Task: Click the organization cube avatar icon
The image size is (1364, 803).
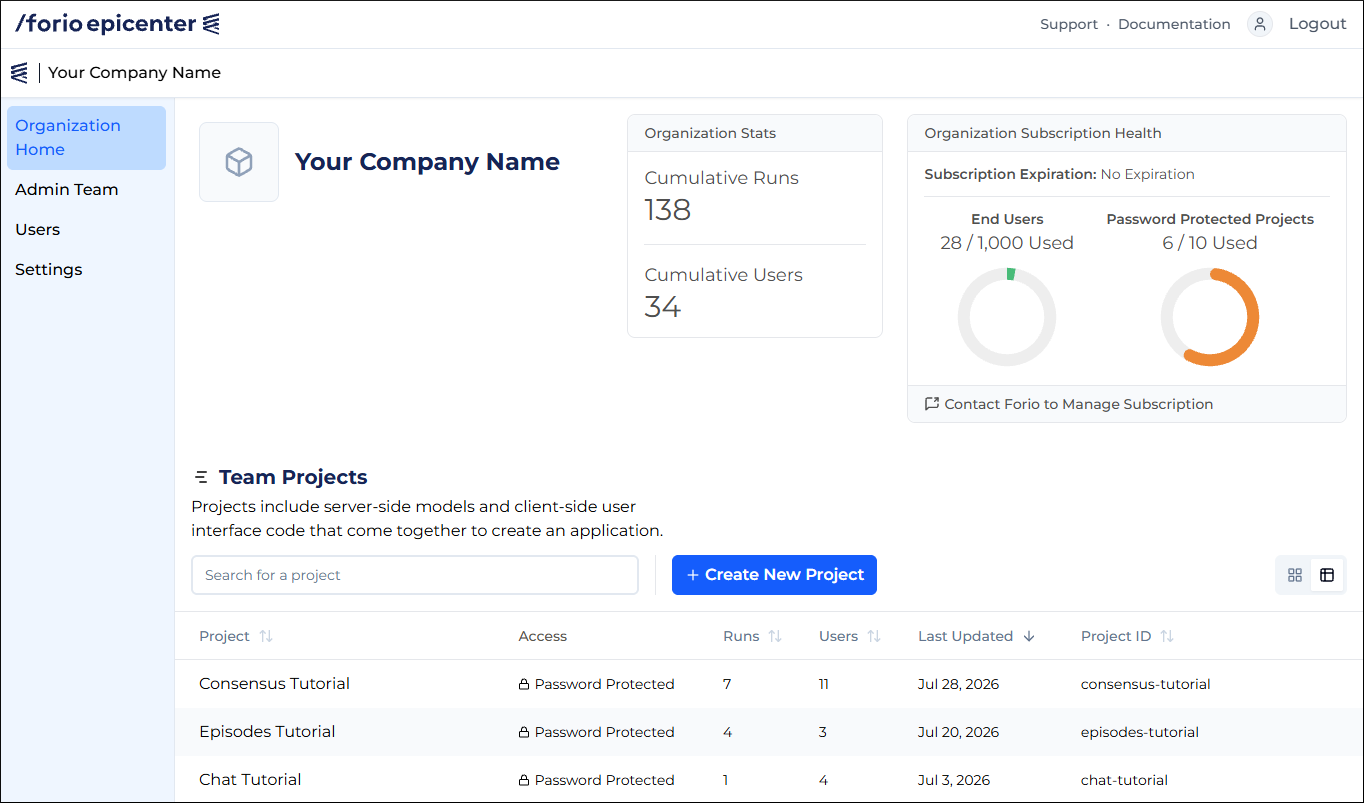Action: tap(239, 162)
